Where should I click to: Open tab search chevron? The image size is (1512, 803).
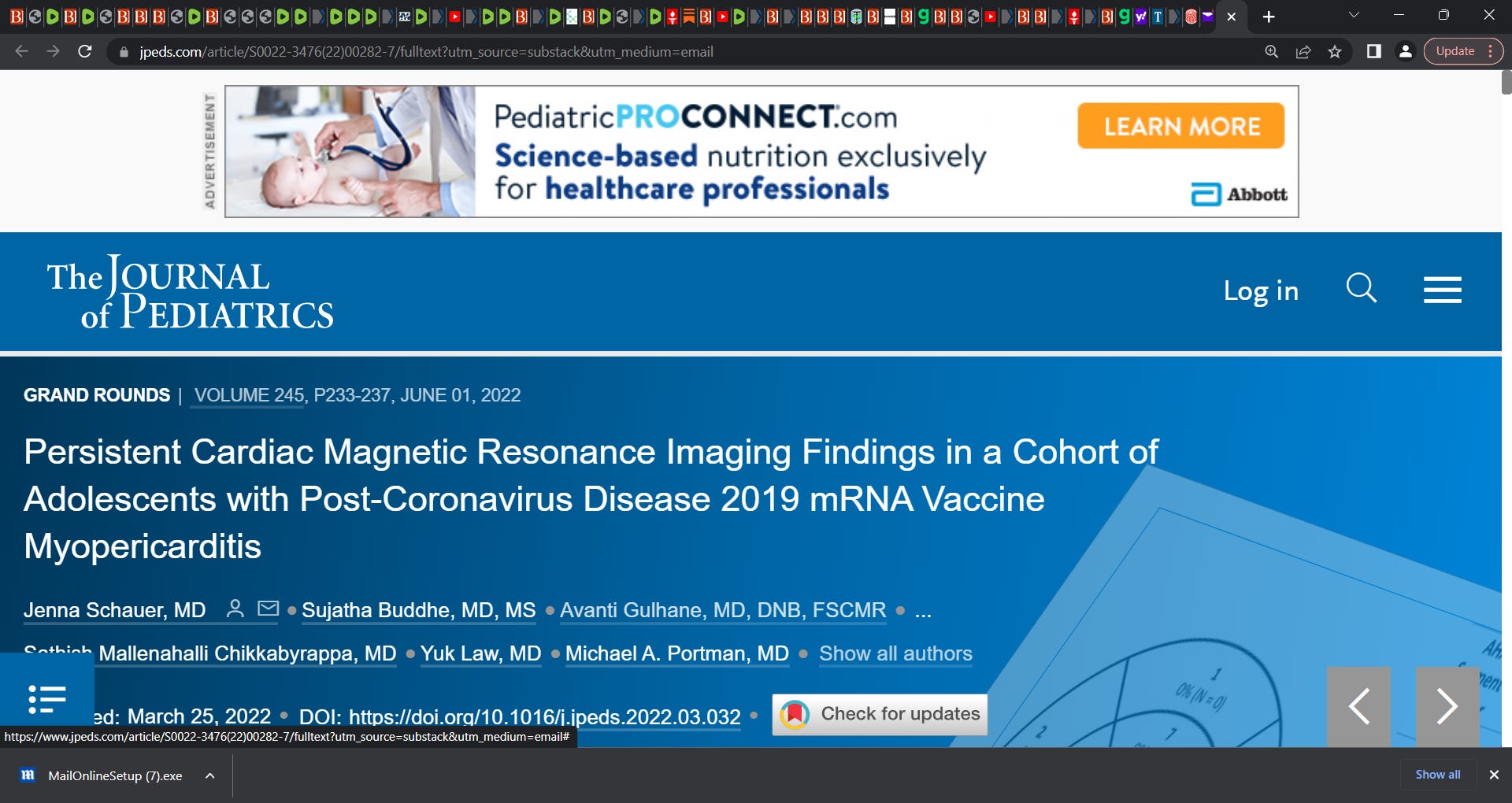tap(1354, 15)
